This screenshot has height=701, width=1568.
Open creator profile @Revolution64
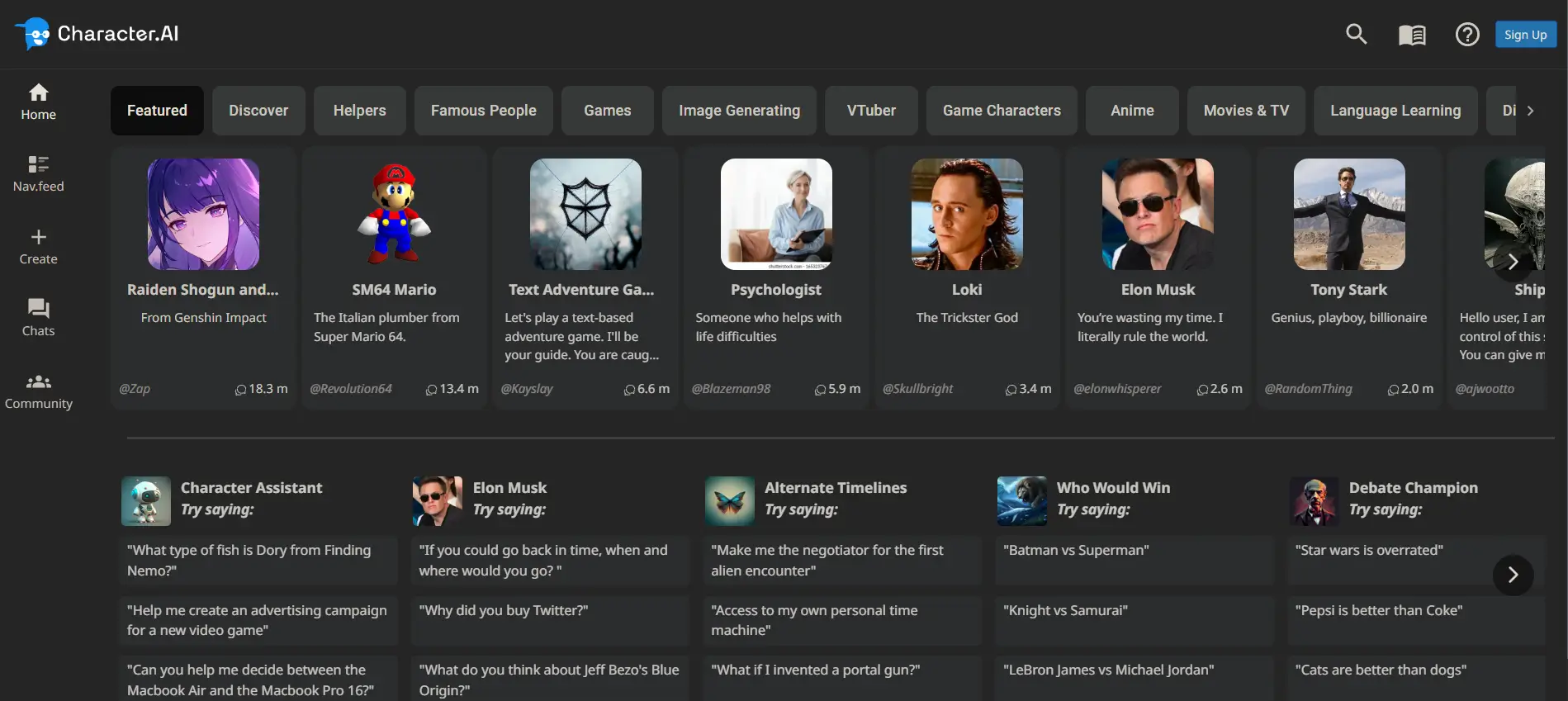(x=351, y=389)
